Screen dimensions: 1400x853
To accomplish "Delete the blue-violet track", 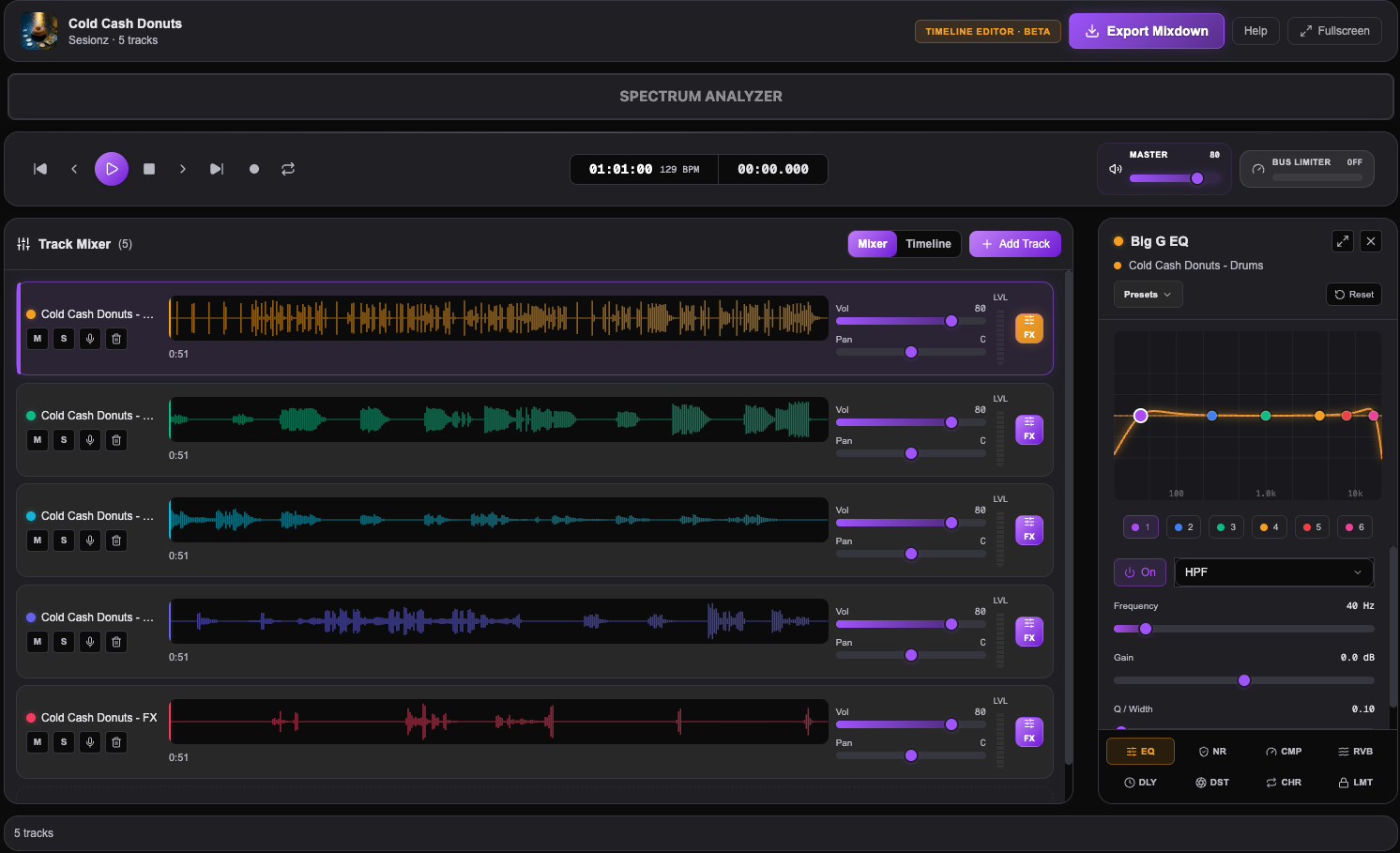I will click(116, 642).
